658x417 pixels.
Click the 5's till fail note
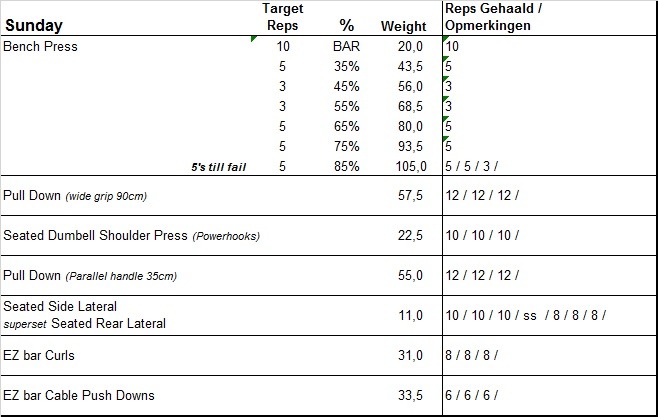[218, 166]
